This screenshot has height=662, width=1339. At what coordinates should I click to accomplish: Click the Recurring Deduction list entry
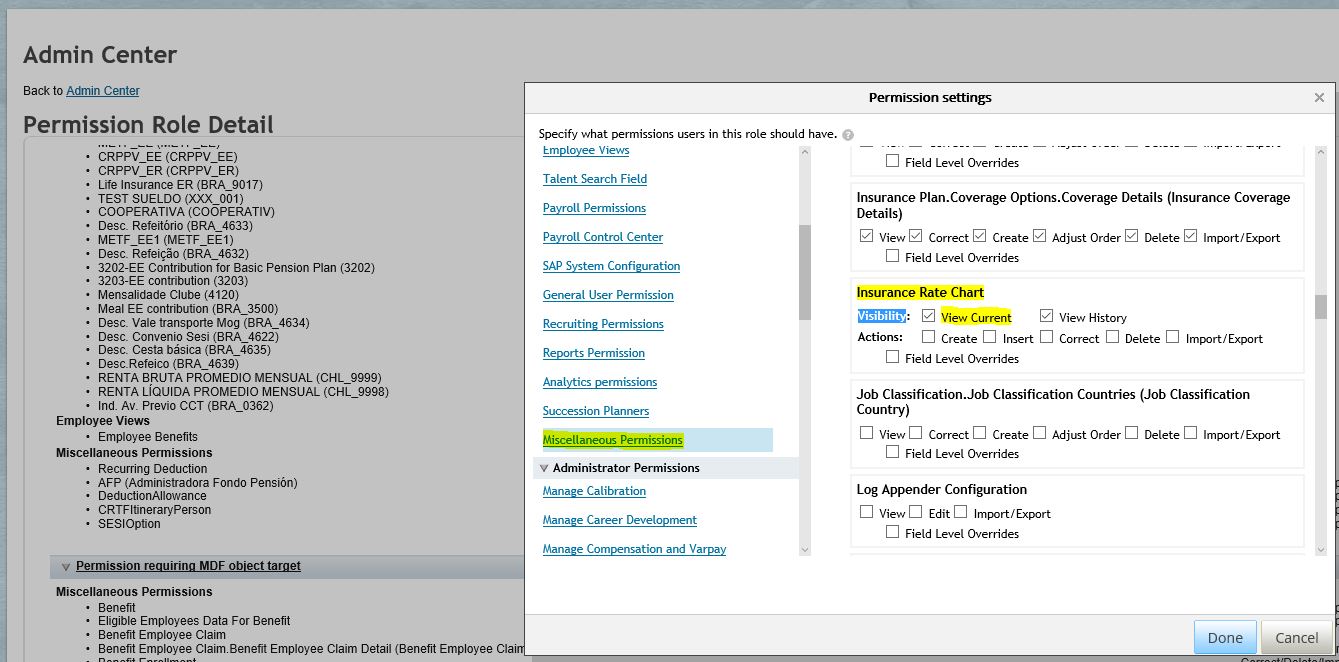point(153,469)
